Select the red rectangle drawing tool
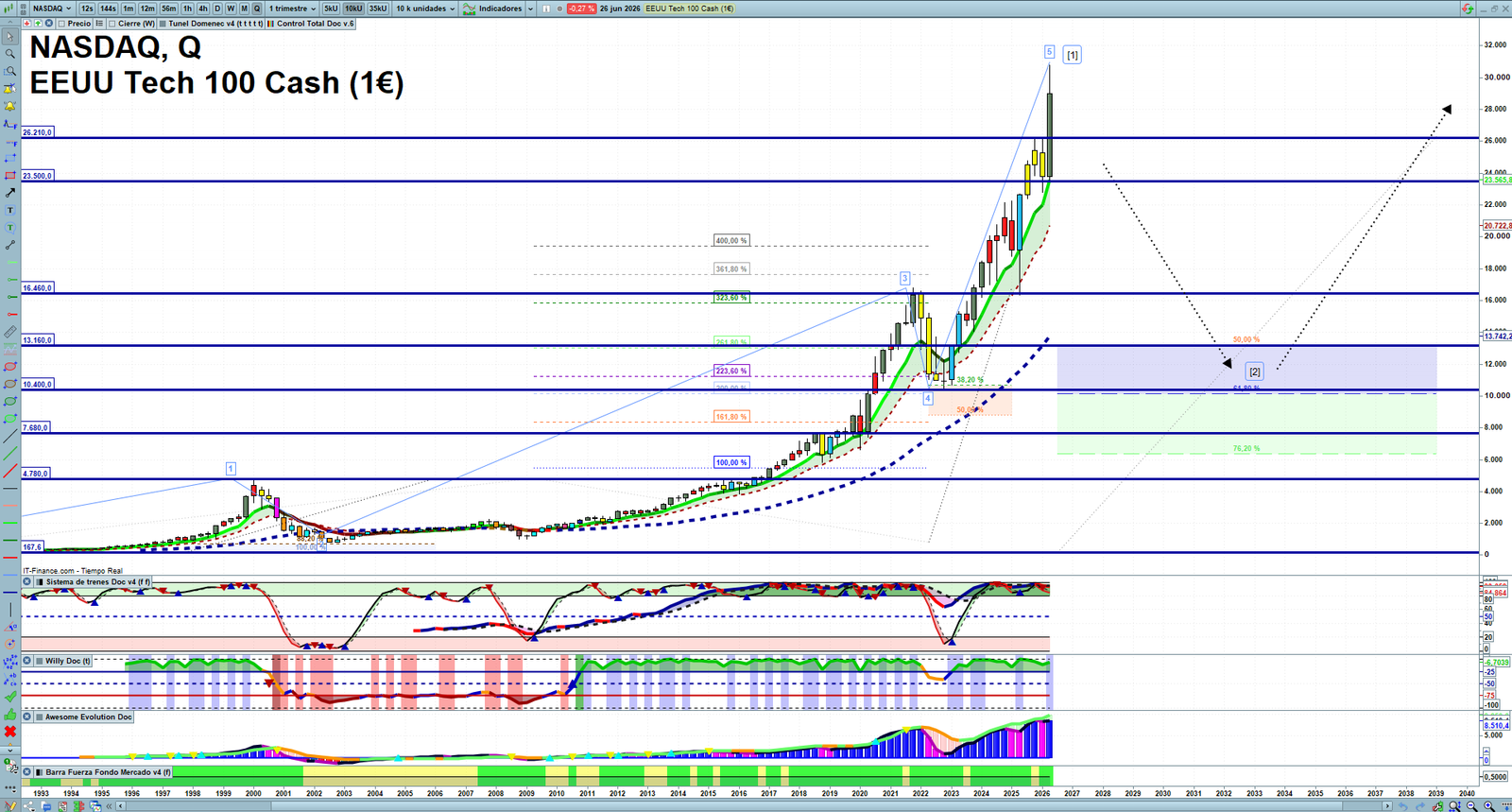 [x=10, y=176]
